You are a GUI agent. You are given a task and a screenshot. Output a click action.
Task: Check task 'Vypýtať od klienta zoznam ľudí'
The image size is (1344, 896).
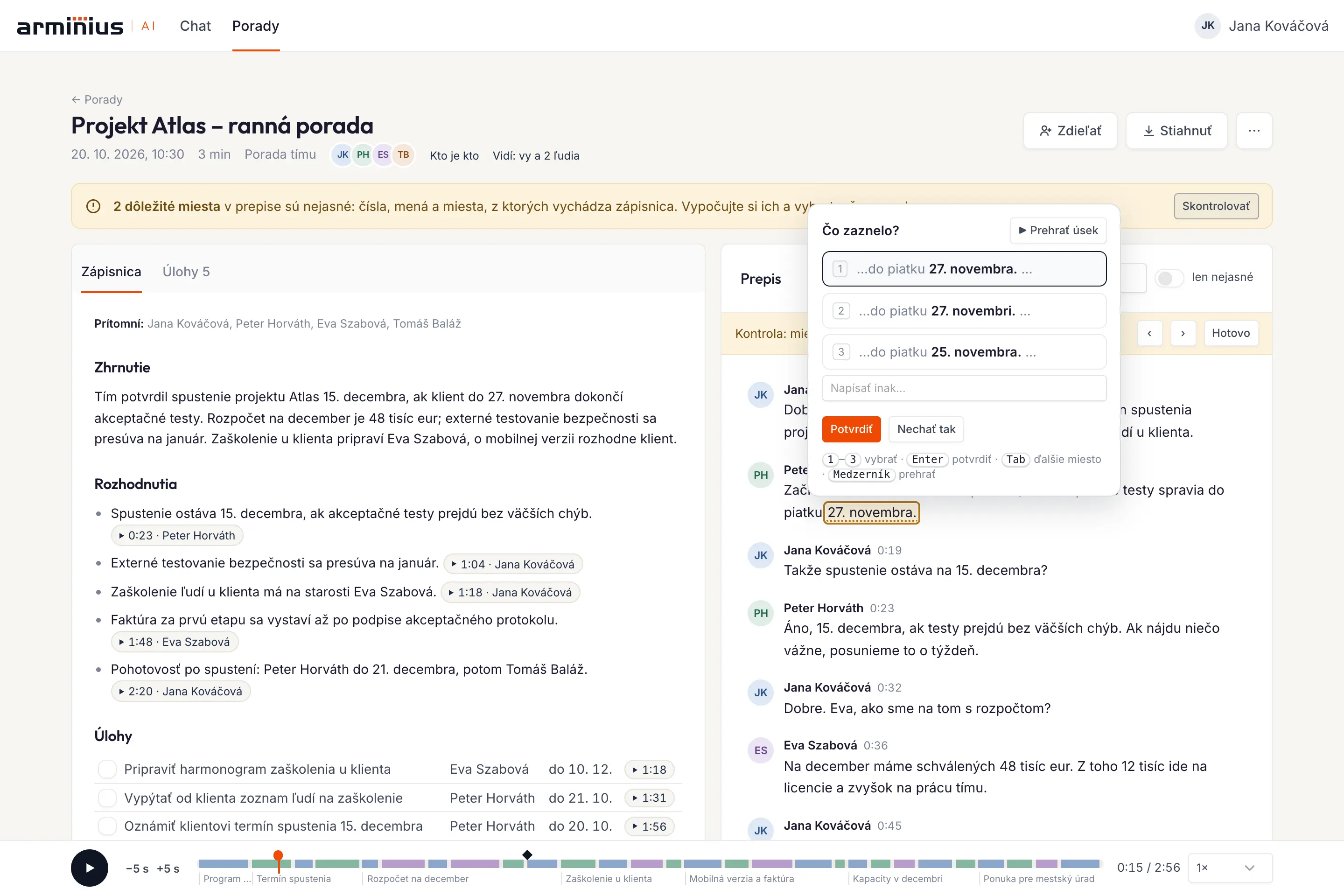click(107, 798)
